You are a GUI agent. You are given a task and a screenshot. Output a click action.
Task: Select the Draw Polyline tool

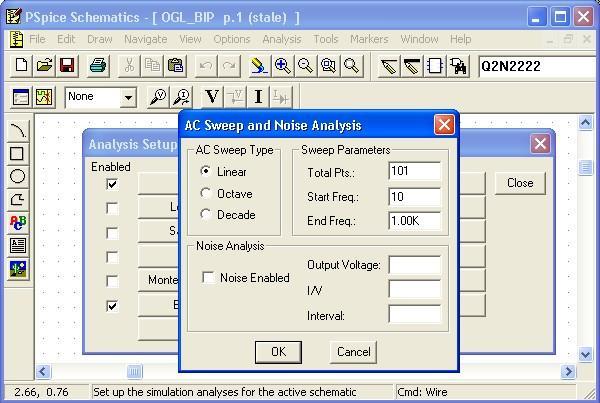tap(17, 199)
